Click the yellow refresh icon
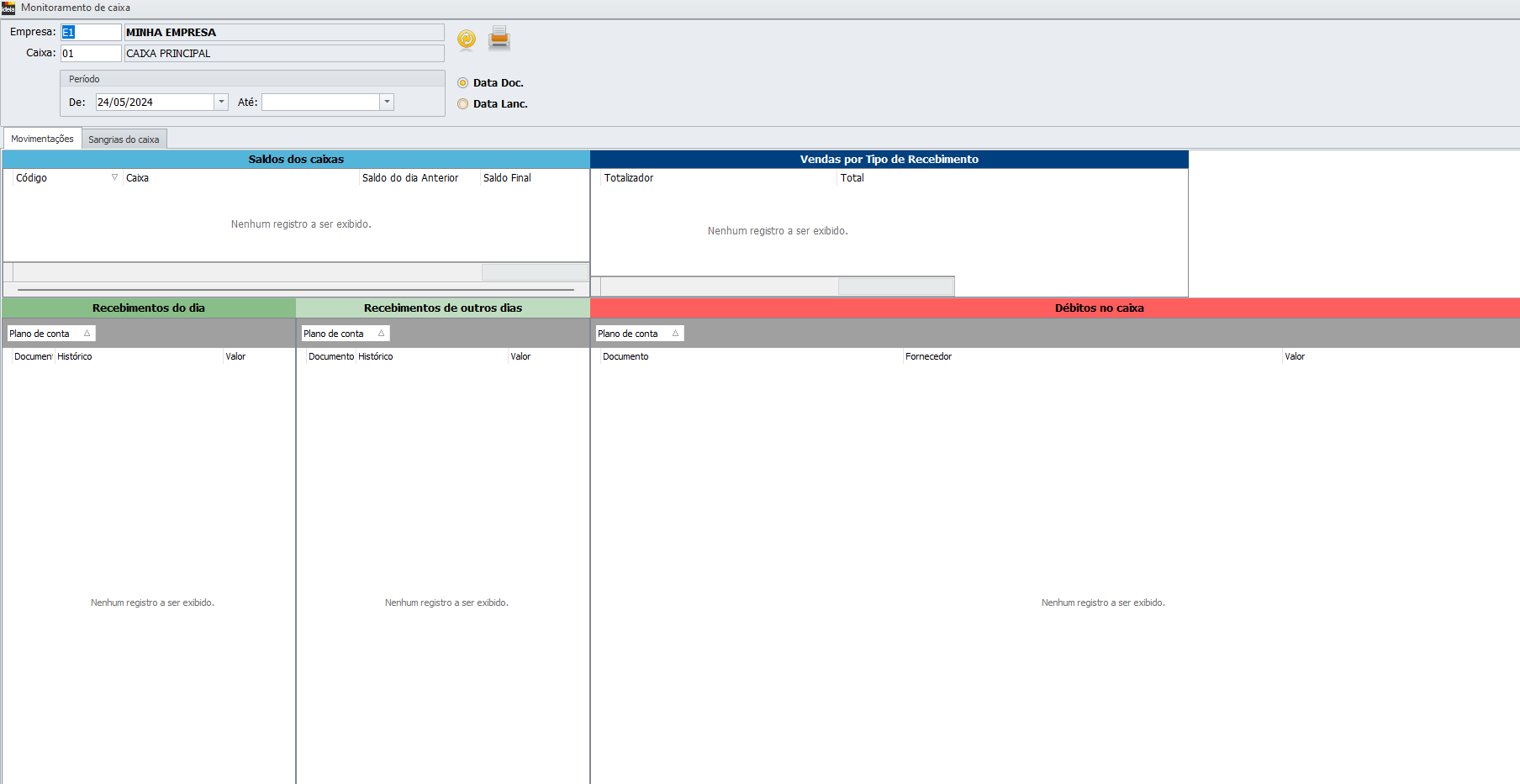The height and width of the screenshot is (784, 1520). click(467, 39)
